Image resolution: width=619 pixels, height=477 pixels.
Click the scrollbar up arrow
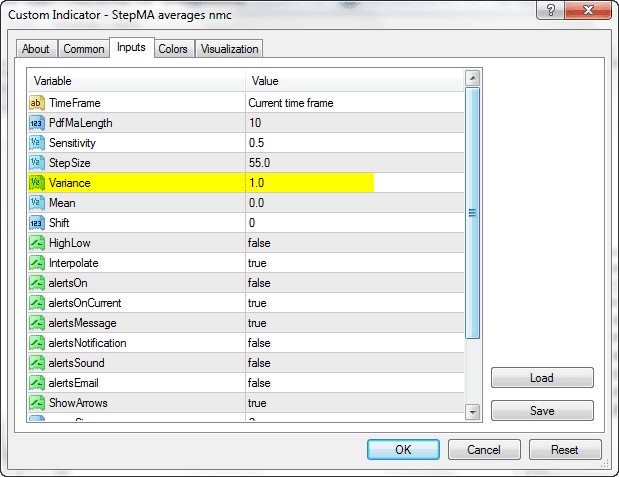(x=473, y=78)
